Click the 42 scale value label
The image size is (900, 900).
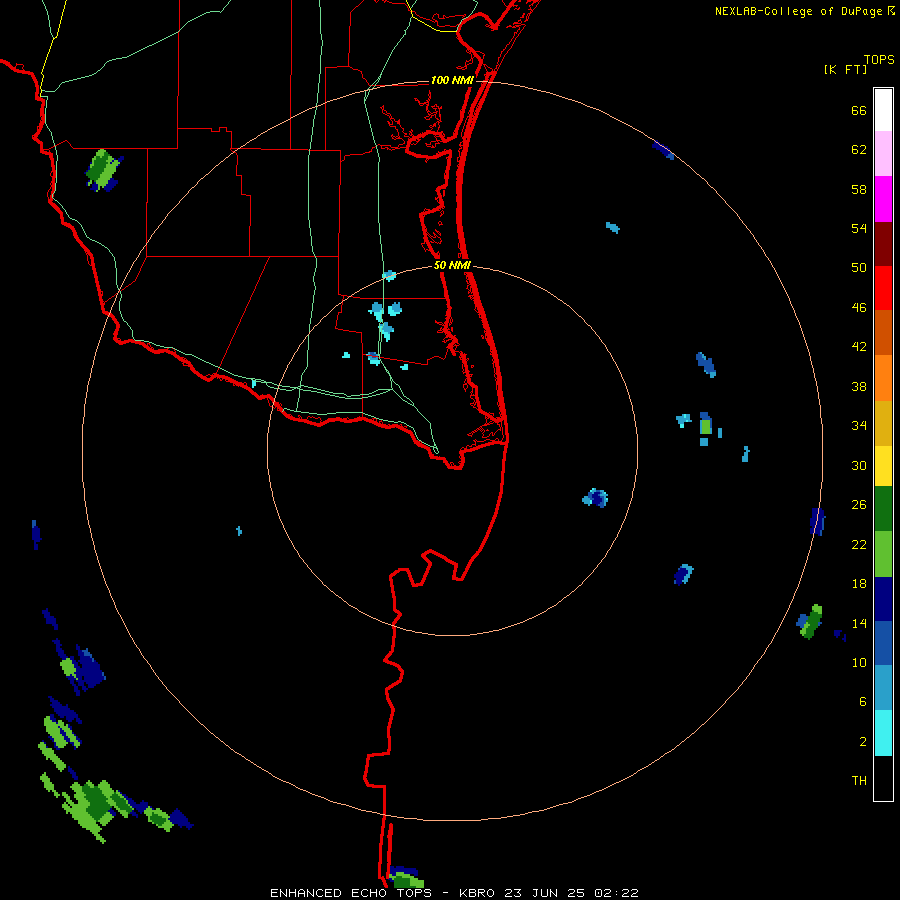pos(859,347)
